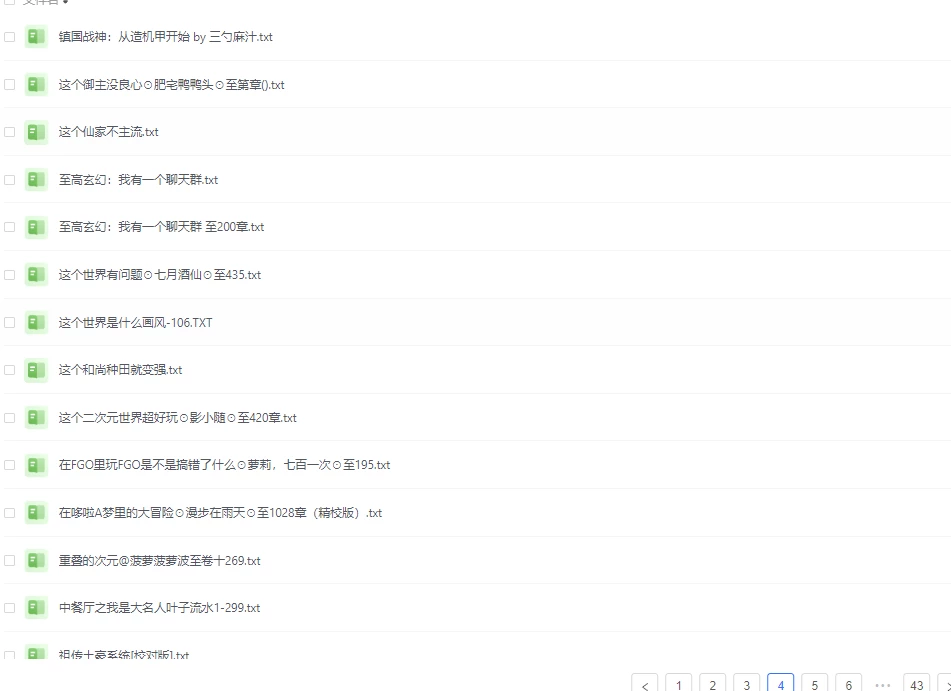Screen dimensions: 951x691
Task: Click the ellipsis in the pagination bar
Action: point(881,685)
